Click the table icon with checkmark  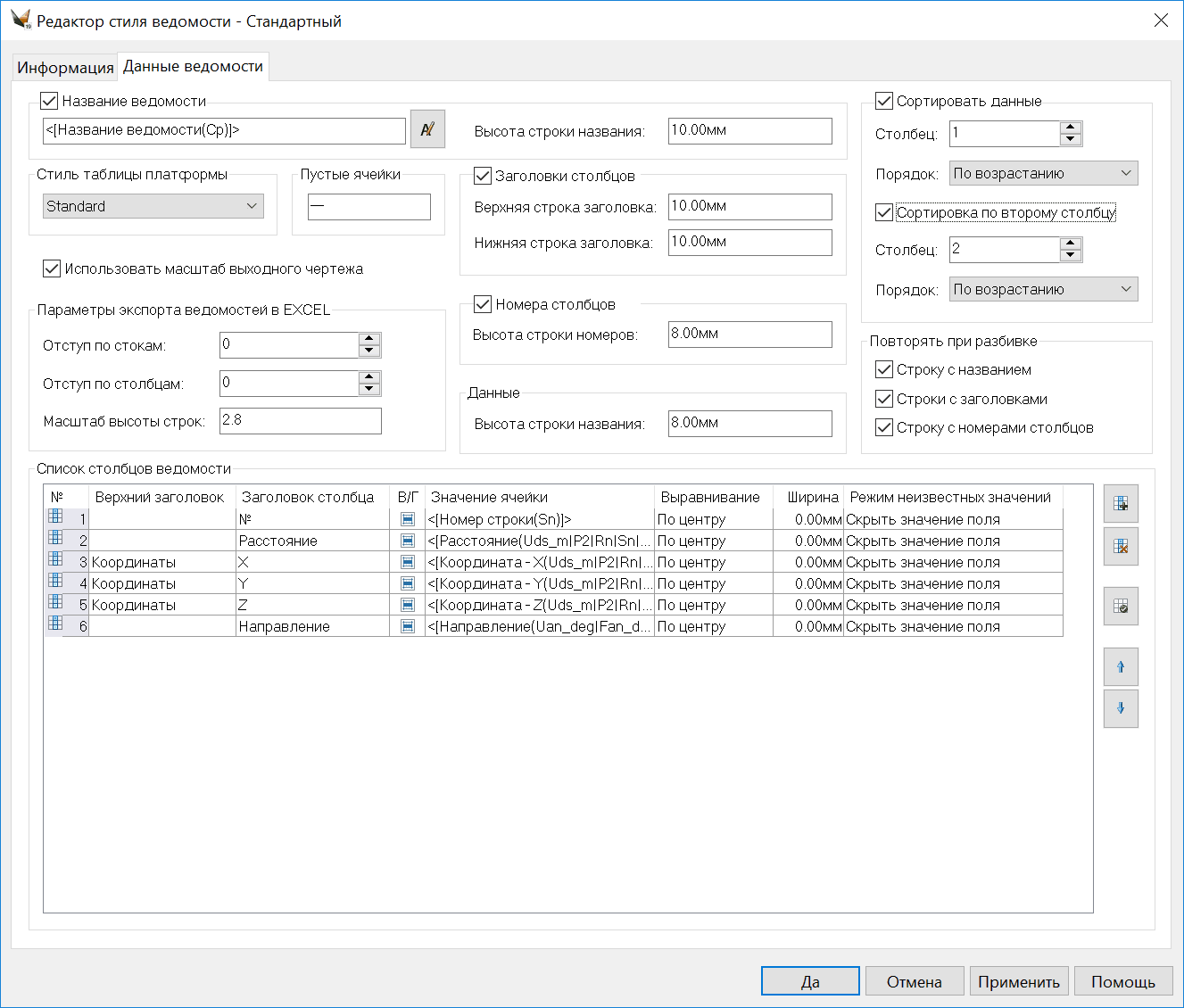pos(1121,607)
